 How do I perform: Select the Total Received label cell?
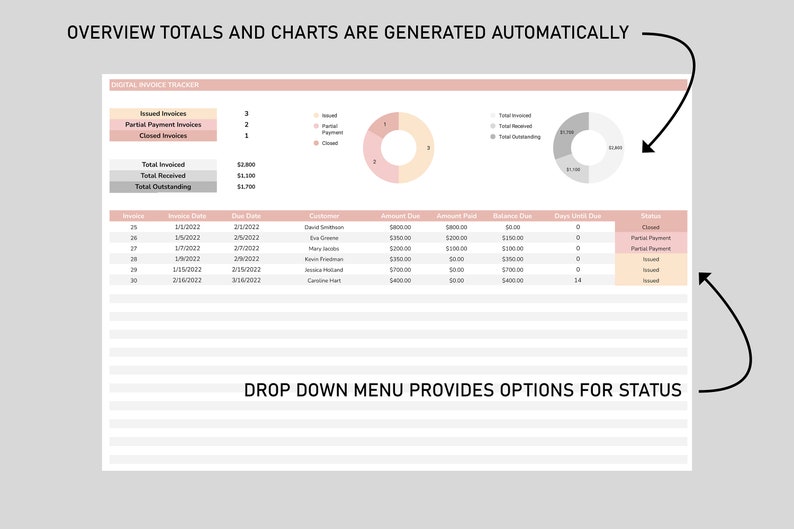[163, 176]
